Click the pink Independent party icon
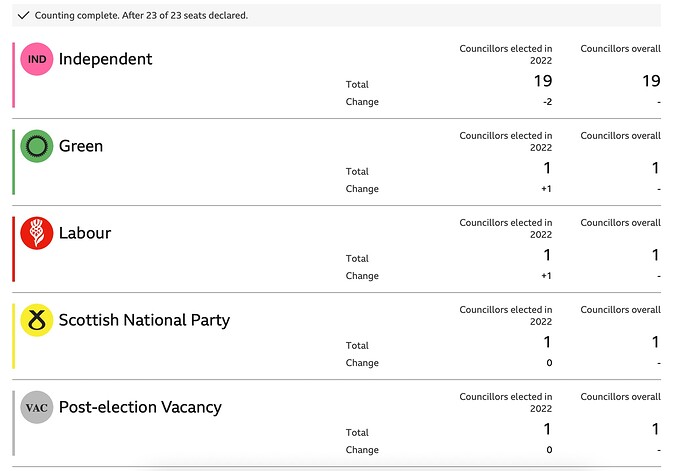 37,60
